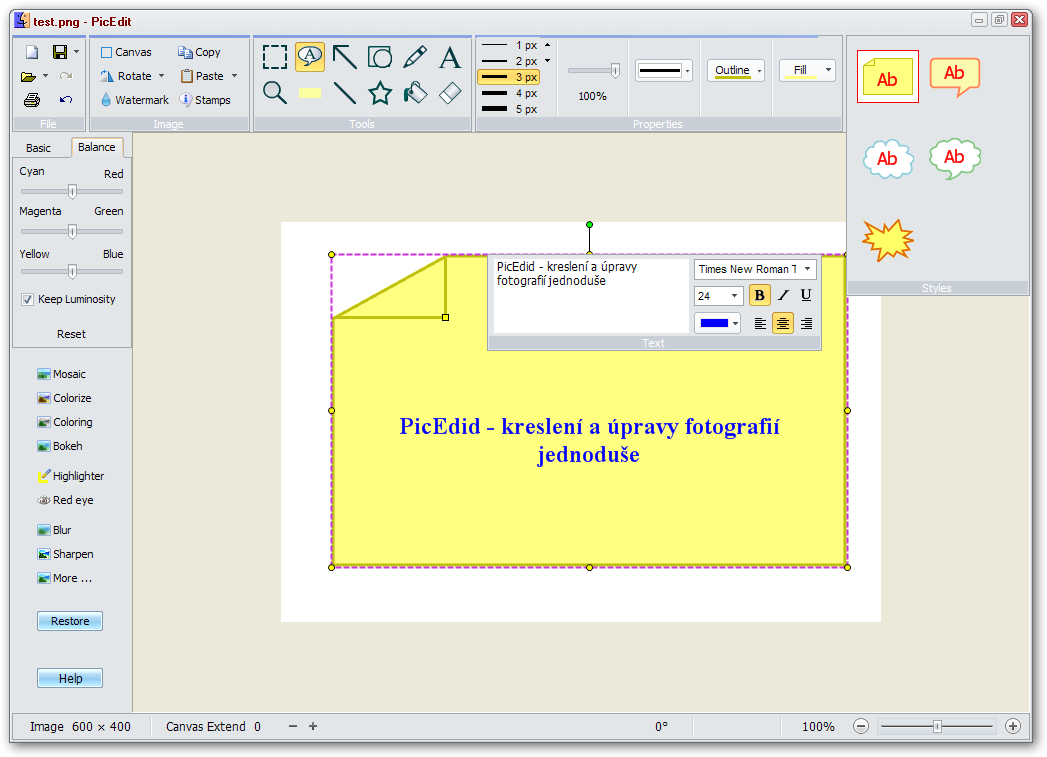
Task: Select the letter A text tool
Action: coord(450,57)
